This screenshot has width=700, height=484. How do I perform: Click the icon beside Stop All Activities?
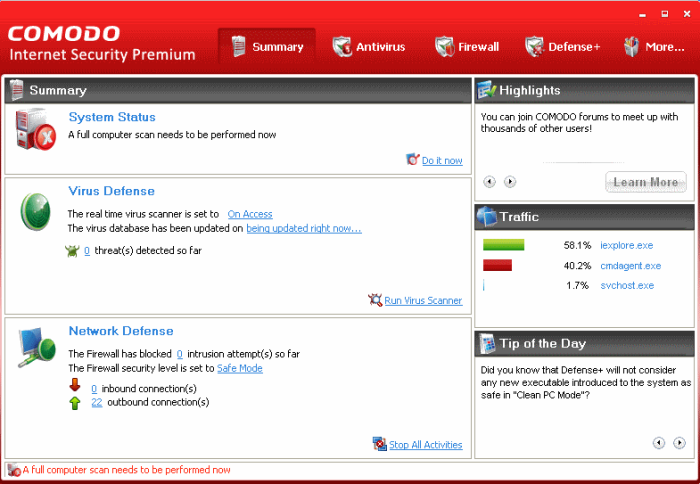(379, 444)
